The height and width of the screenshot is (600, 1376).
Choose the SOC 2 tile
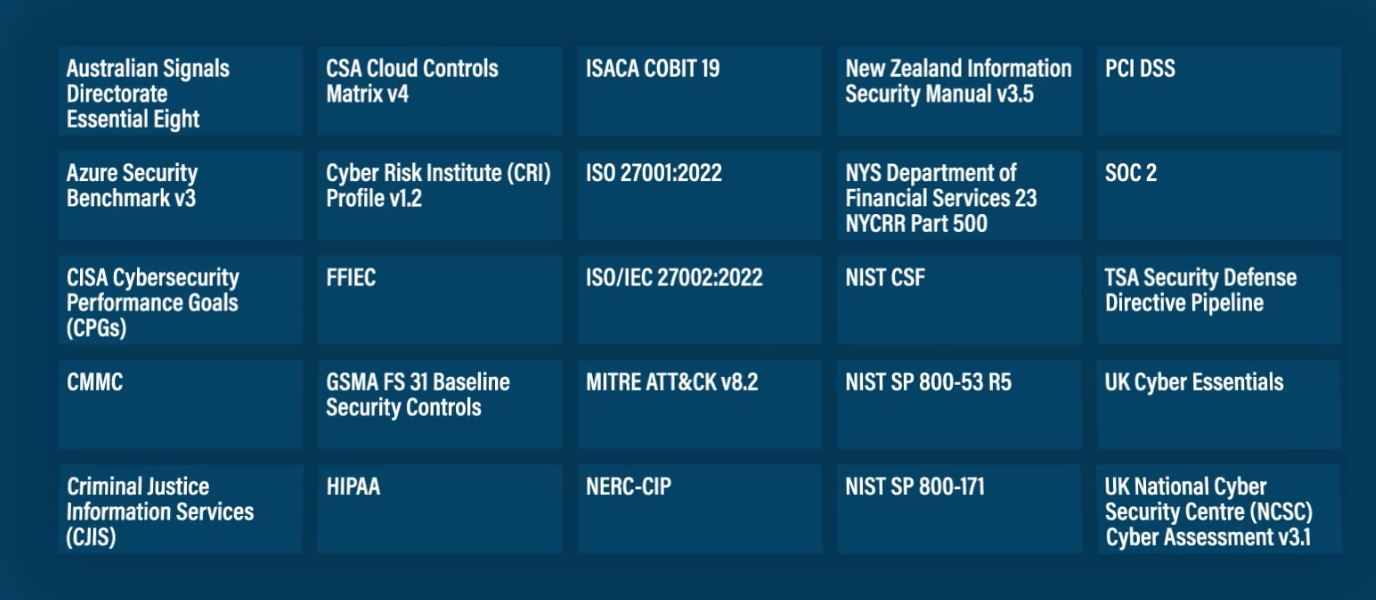pos(1219,195)
